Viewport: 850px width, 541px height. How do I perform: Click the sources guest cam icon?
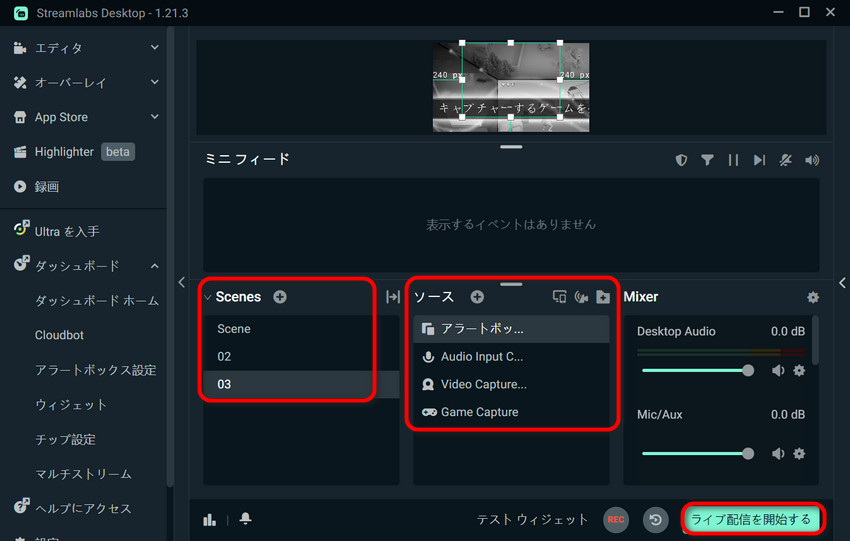point(581,297)
